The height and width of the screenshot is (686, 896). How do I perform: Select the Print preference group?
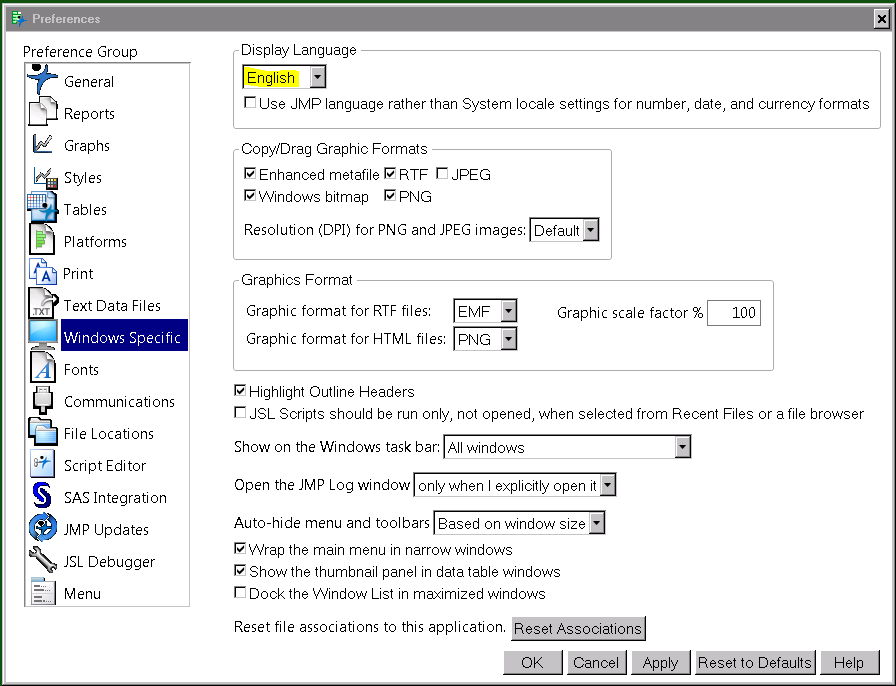click(78, 274)
